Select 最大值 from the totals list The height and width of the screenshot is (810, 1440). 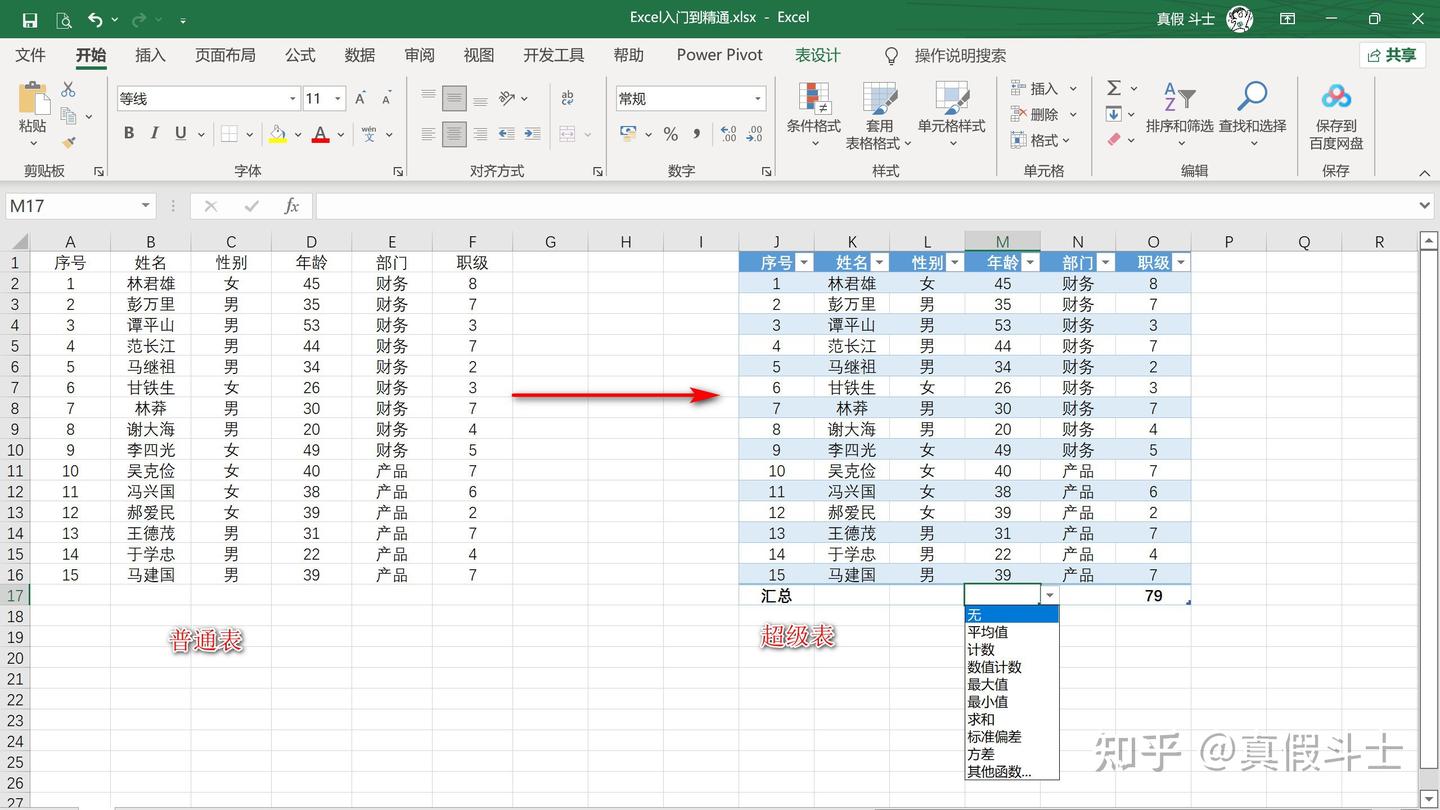pos(1011,684)
